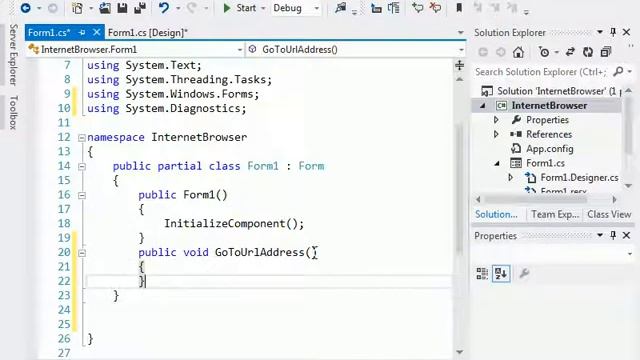The width and height of the screenshot is (640, 360).
Task: Toggle auto-hide pin on Solution Explorer
Action: [613, 32]
